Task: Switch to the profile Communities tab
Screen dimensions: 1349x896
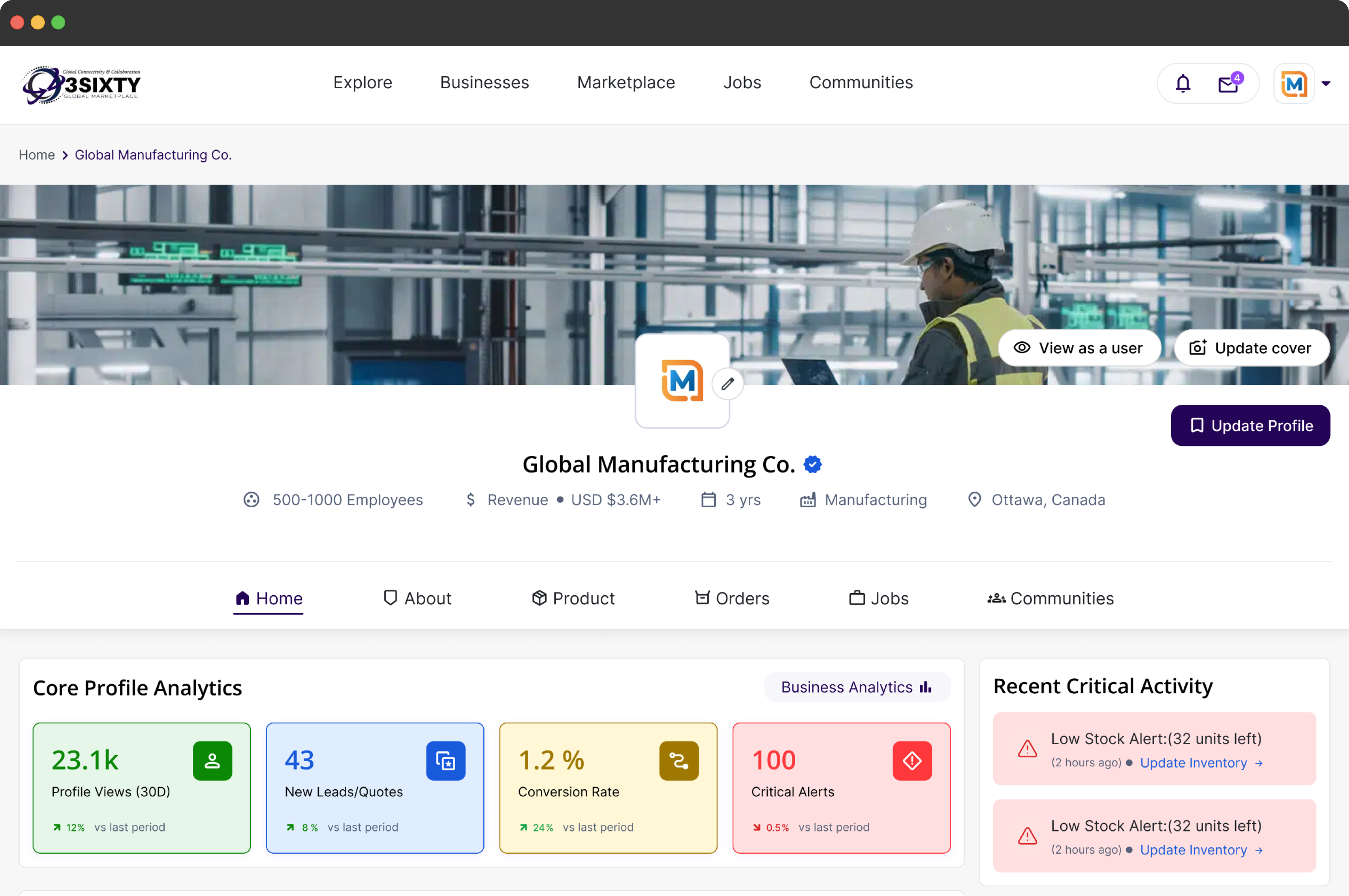Action: pos(1051,598)
